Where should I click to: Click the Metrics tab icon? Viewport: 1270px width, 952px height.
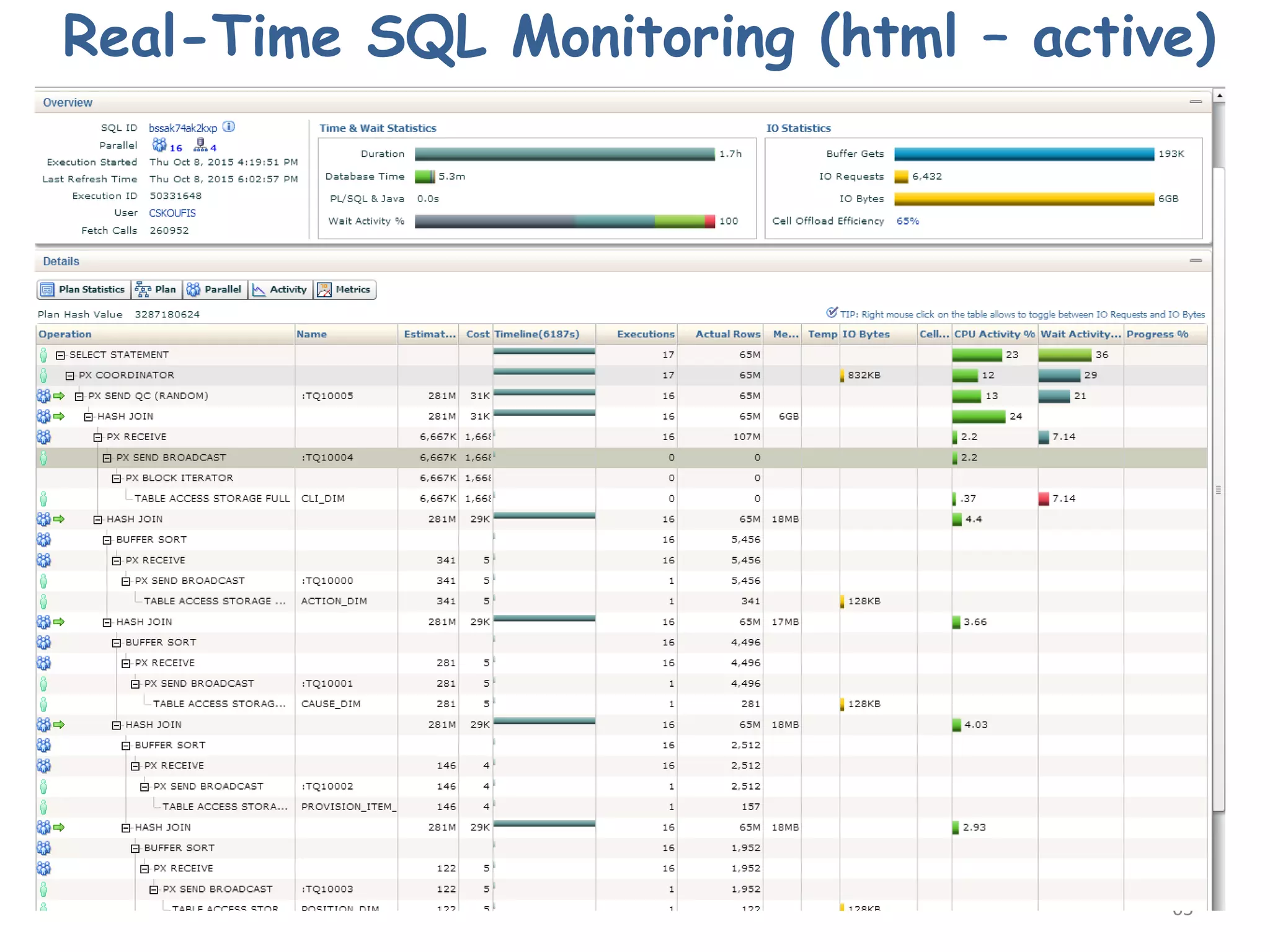(324, 289)
